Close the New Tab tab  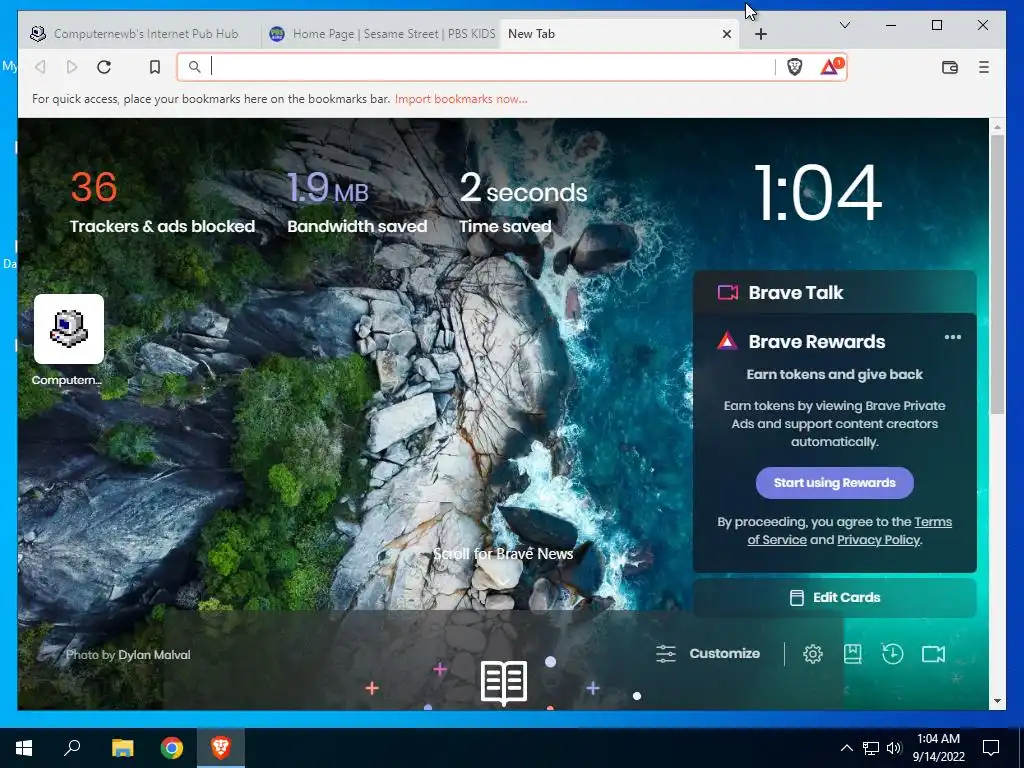(726, 34)
